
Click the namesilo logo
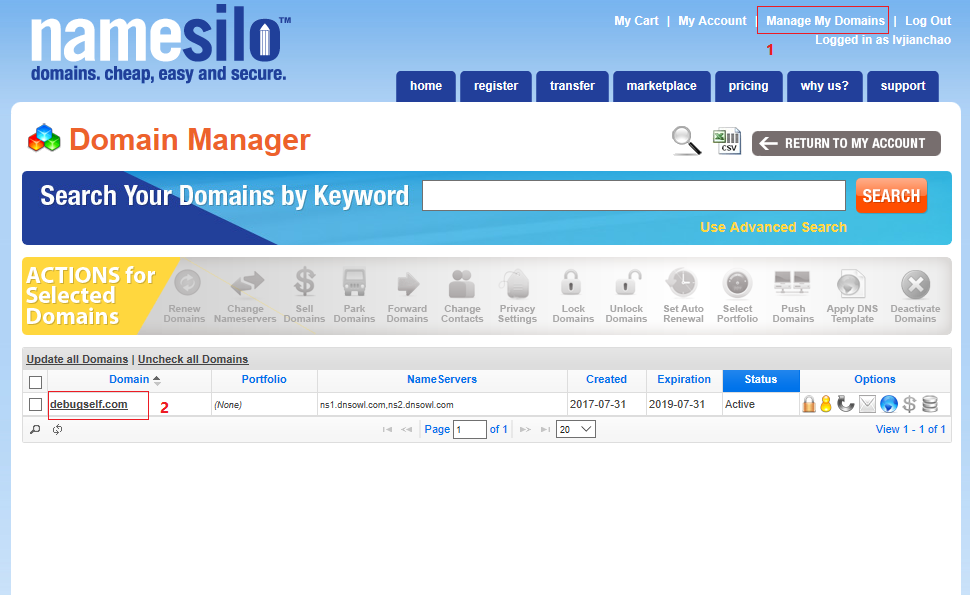pyautogui.click(x=160, y=43)
